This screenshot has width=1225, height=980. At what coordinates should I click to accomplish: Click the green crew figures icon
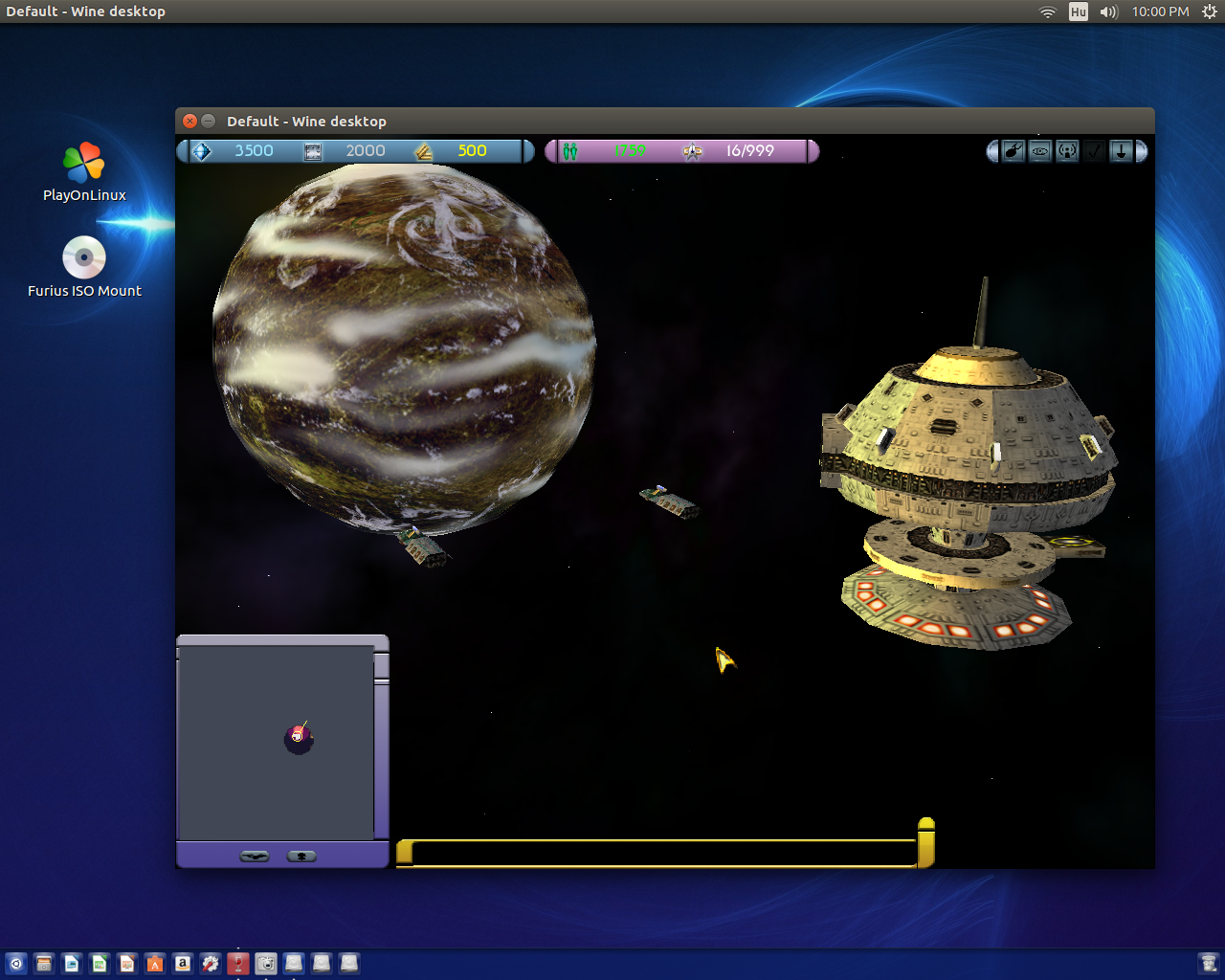coord(570,151)
